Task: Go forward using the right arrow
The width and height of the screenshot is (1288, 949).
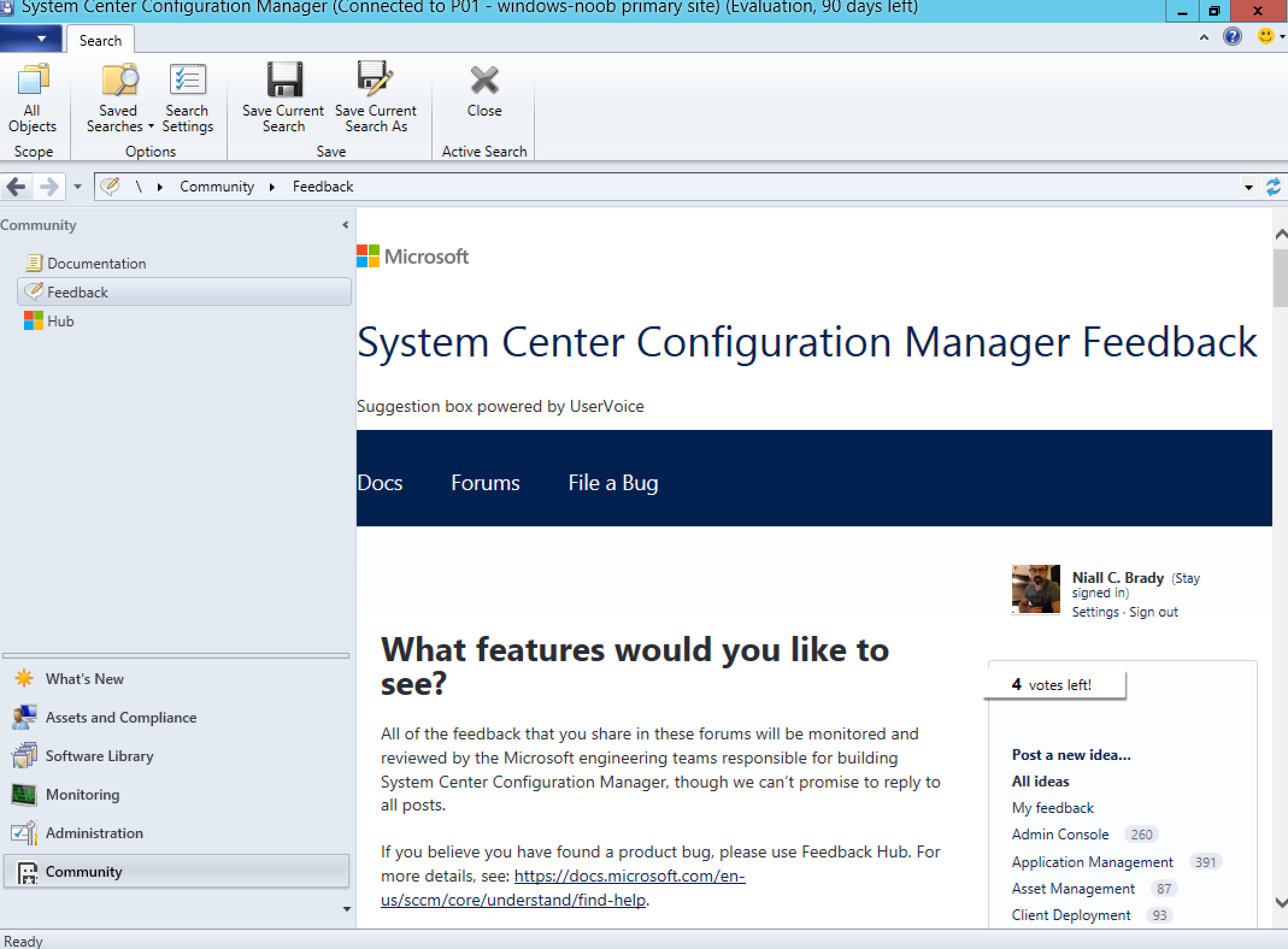Action: tap(49, 187)
